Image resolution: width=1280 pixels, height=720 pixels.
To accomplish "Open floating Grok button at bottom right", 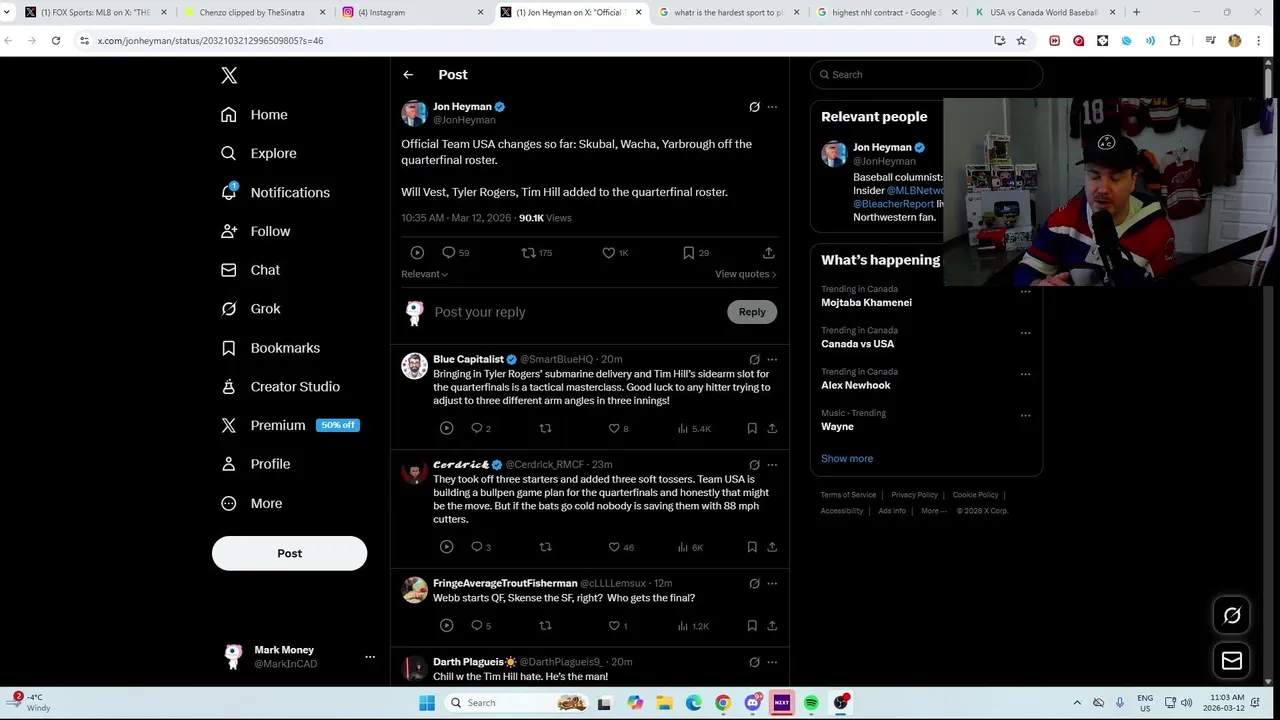I will point(1232,616).
